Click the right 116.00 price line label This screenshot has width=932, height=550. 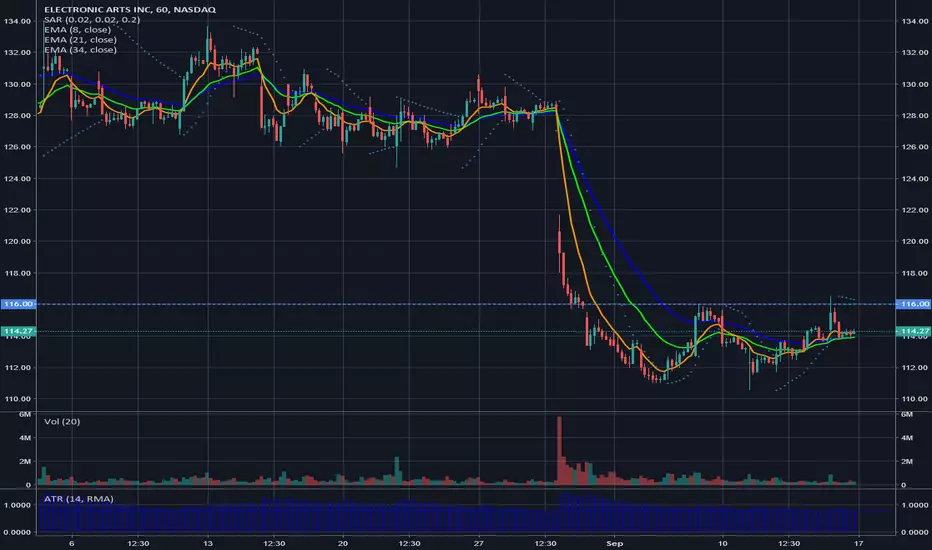tap(914, 304)
